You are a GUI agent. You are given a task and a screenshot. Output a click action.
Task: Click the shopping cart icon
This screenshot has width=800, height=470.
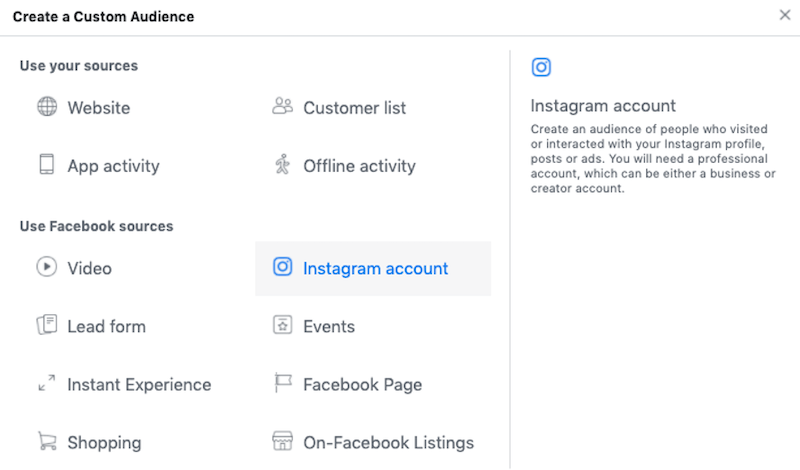coord(47,442)
